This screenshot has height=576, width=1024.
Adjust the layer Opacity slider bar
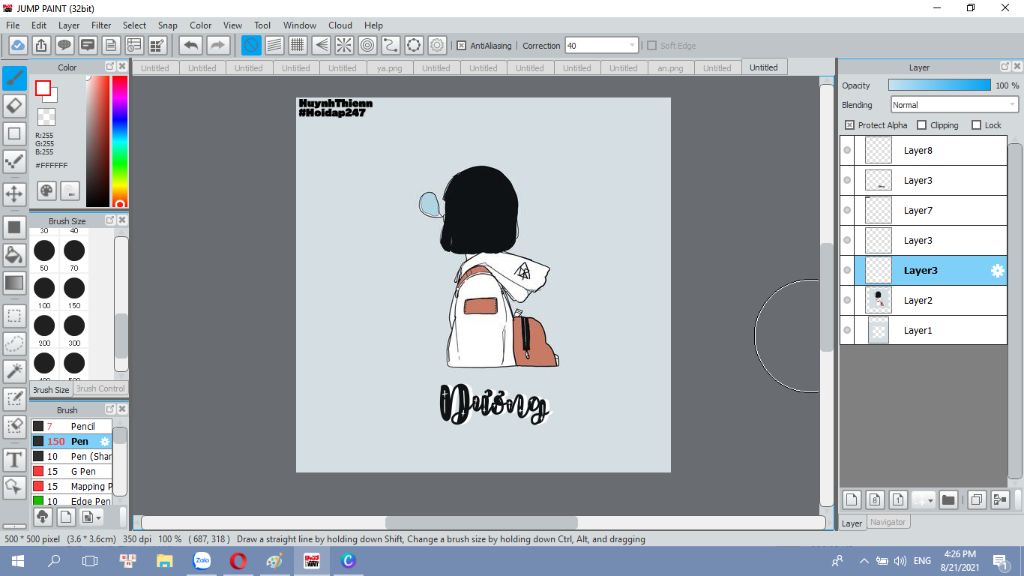pos(939,86)
